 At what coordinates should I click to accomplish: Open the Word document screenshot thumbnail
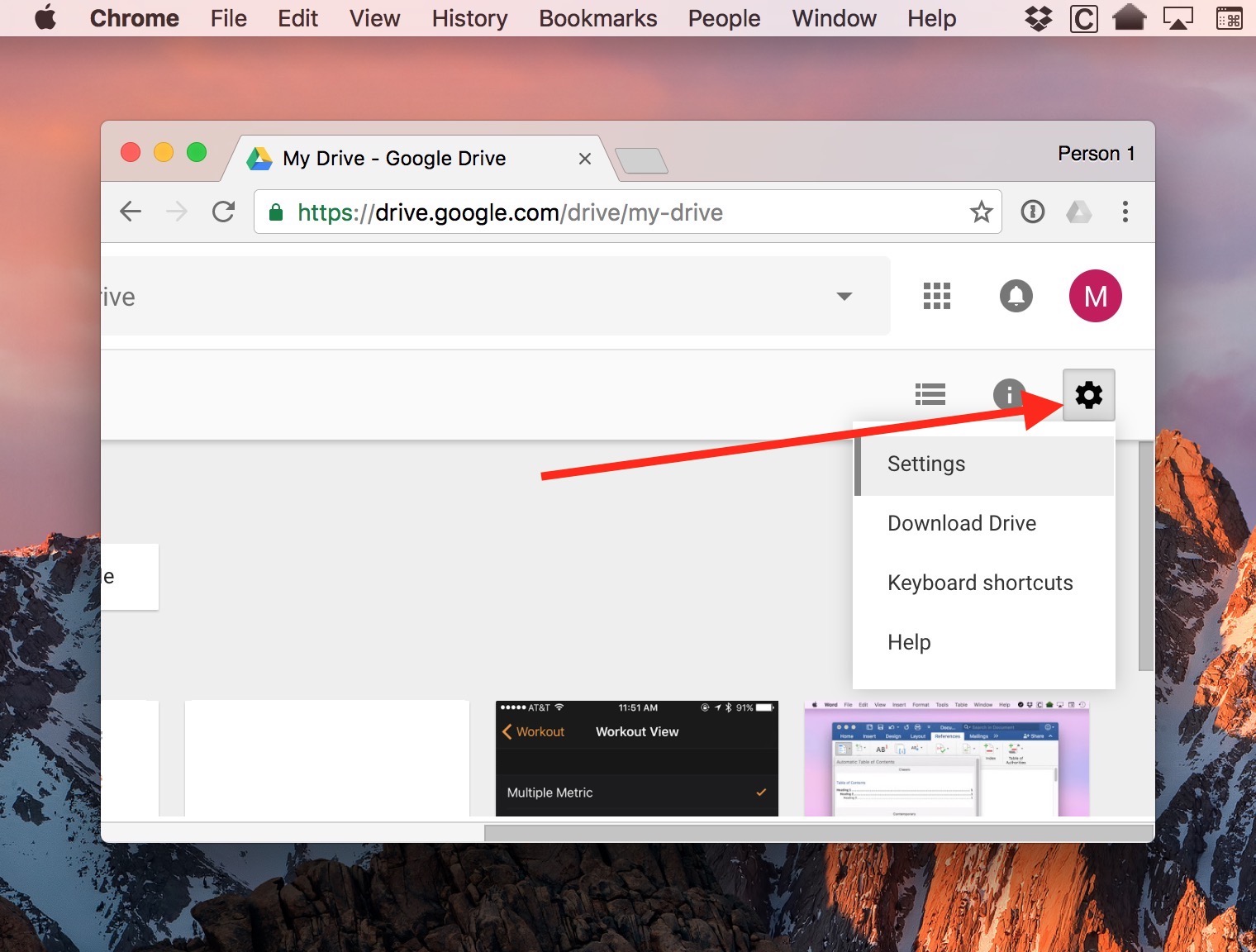coord(947,759)
